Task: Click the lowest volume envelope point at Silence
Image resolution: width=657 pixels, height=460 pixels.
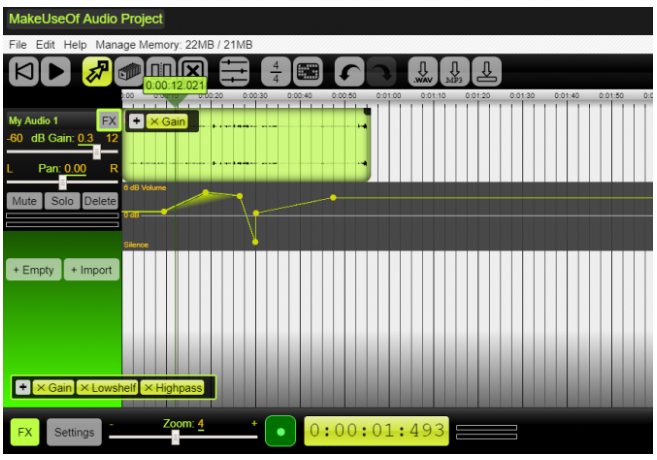Action: (x=255, y=242)
